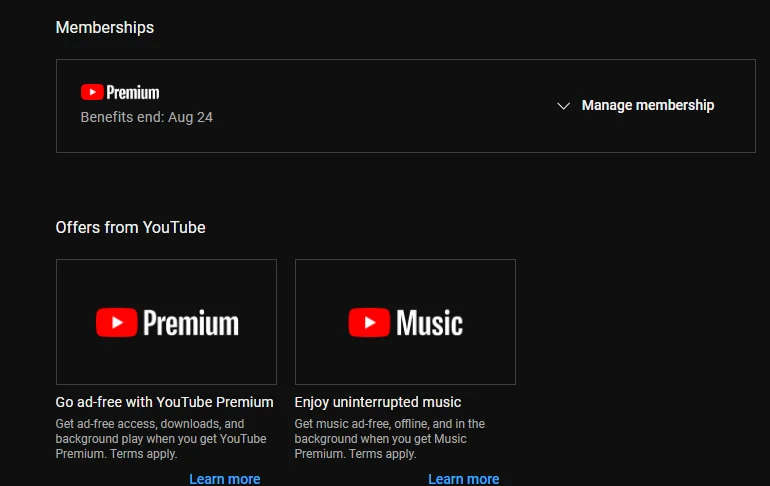Select 'Enjoy uninterrupted music' heading
The height and width of the screenshot is (486, 770).
click(x=378, y=402)
